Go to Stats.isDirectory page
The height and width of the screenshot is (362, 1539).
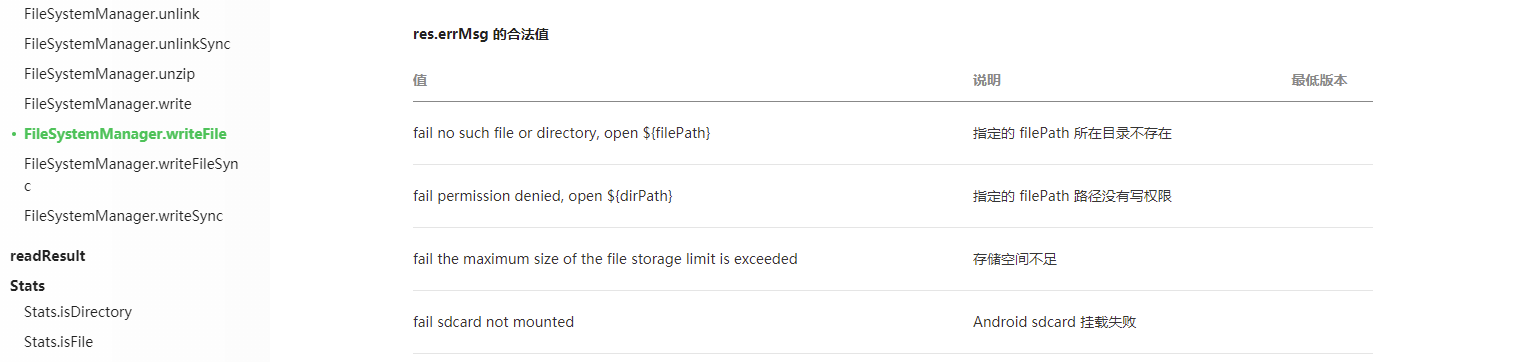(x=78, y=312)
